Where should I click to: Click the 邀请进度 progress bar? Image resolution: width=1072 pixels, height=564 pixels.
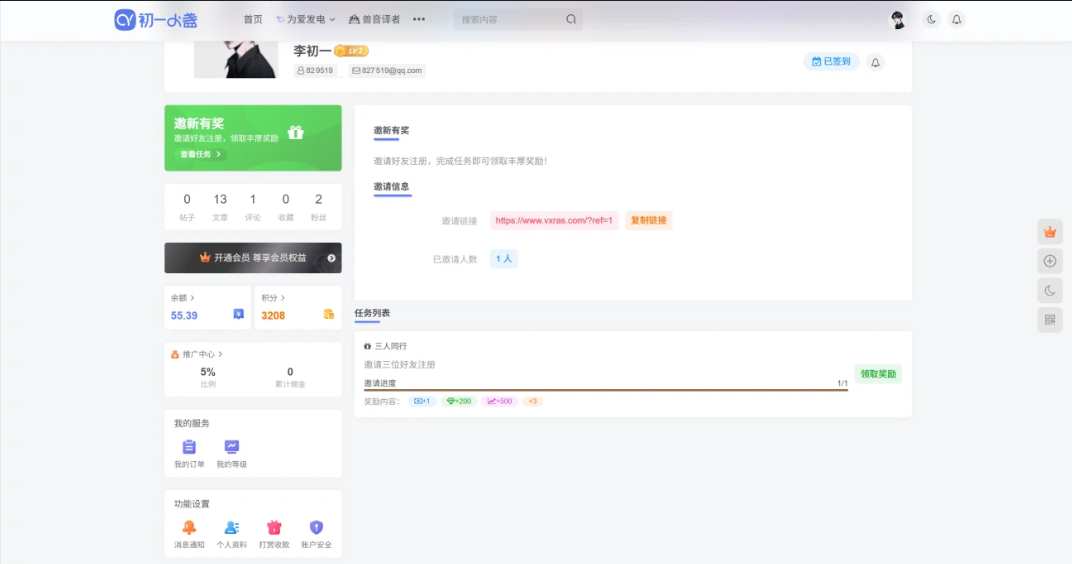[x=605, y=389]
